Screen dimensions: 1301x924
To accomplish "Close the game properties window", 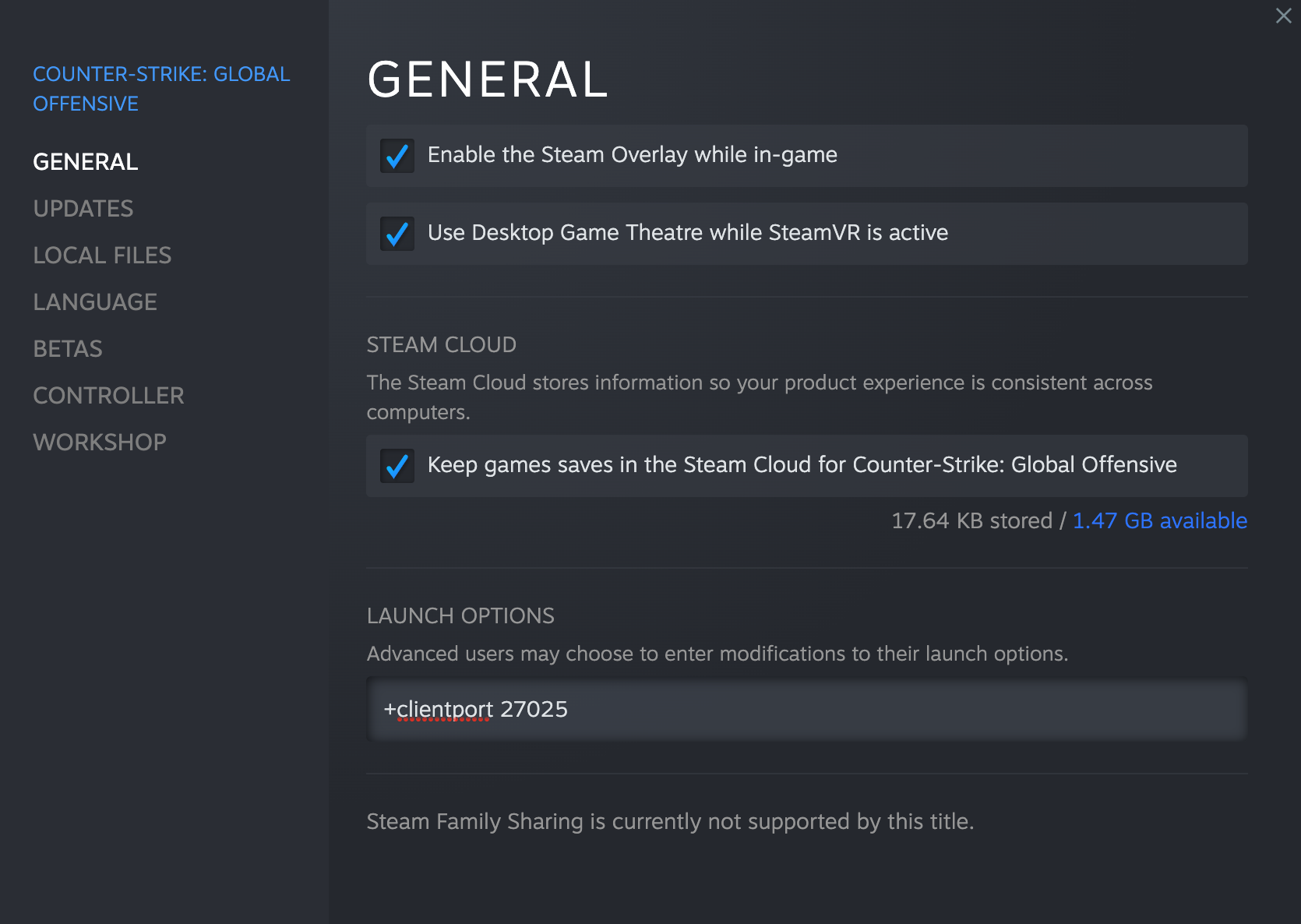I will coord(1283,16).
